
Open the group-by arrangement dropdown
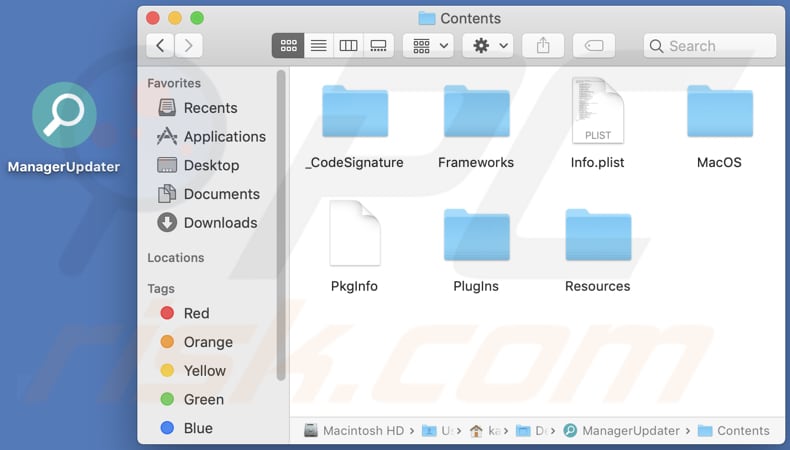[428, 46]
